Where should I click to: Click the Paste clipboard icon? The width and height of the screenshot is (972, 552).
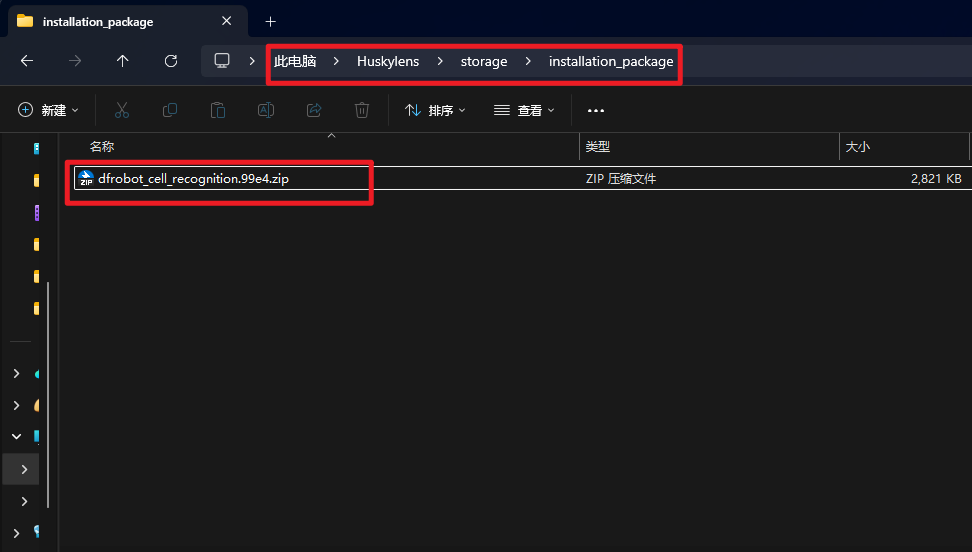(x=218, y=110)
